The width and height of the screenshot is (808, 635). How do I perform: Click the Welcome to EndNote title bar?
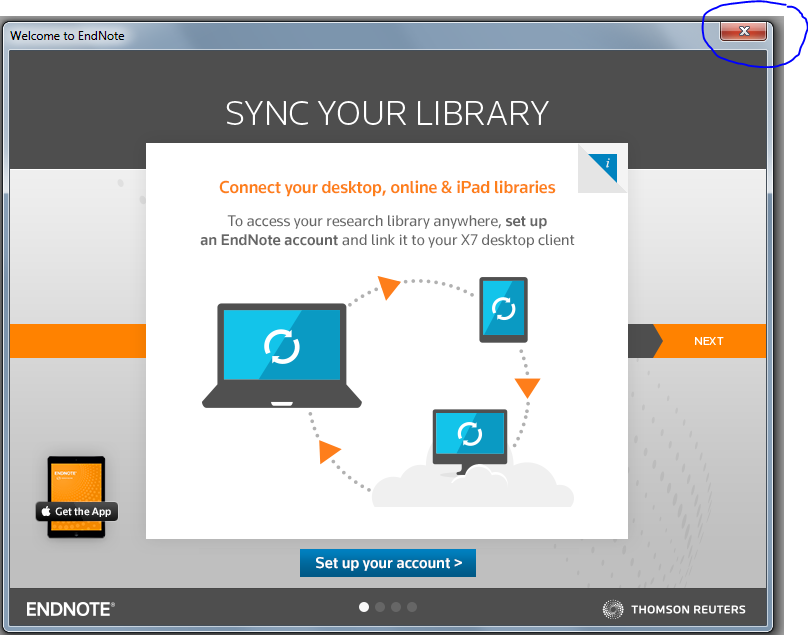(x=300, y=36)
